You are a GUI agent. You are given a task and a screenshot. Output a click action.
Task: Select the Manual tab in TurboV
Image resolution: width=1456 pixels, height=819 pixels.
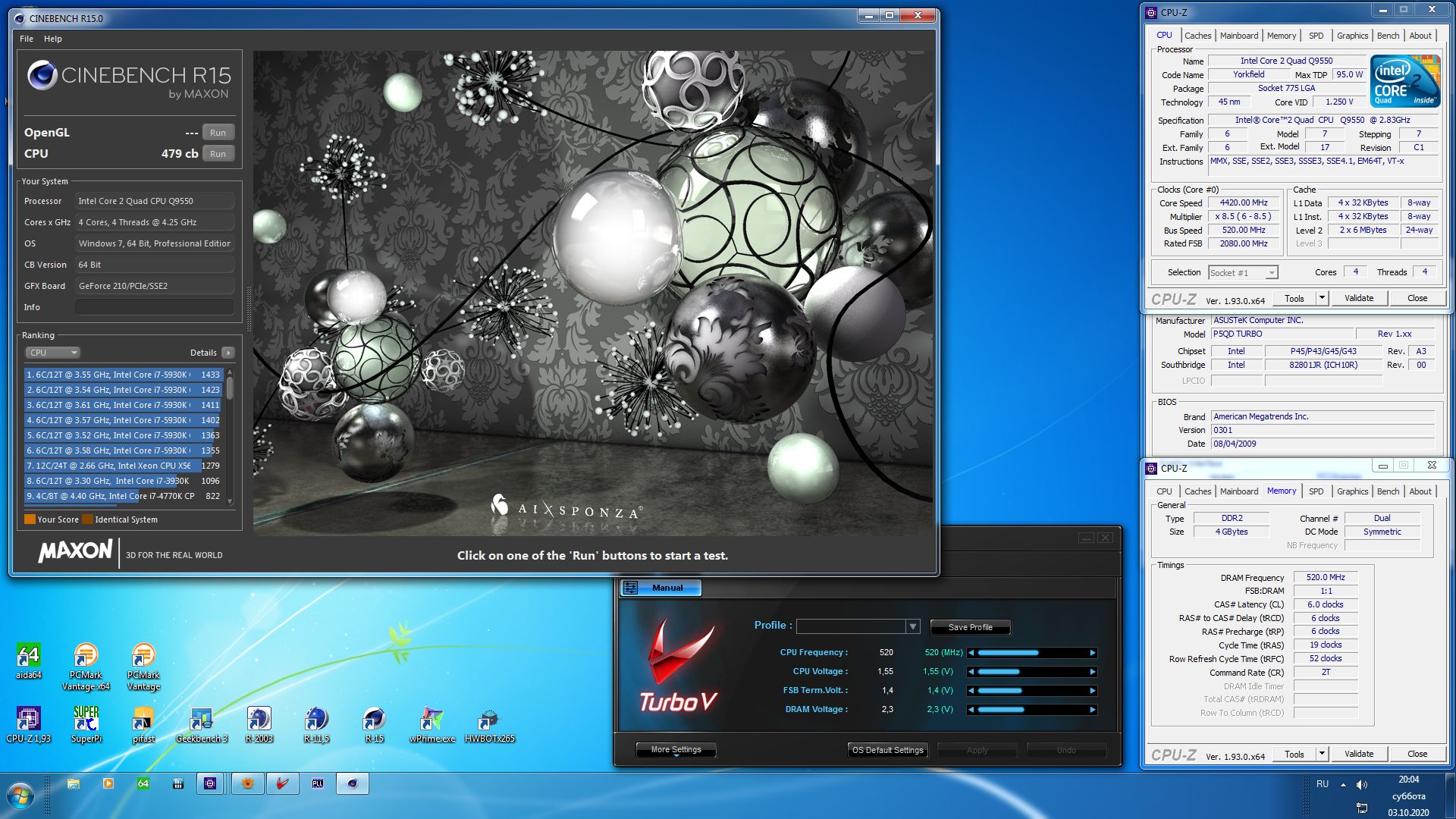tap(661, 588)
